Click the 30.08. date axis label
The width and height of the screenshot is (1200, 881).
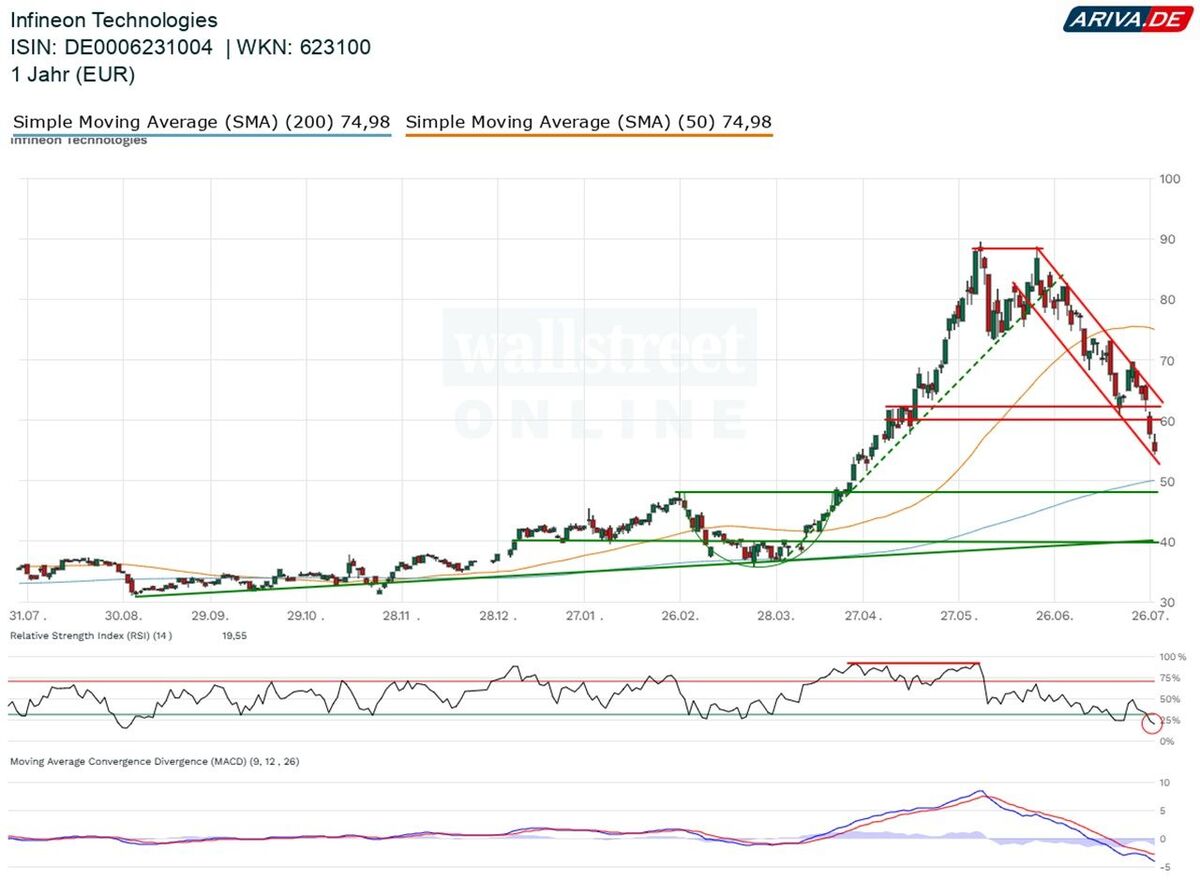tap(122, 617)
